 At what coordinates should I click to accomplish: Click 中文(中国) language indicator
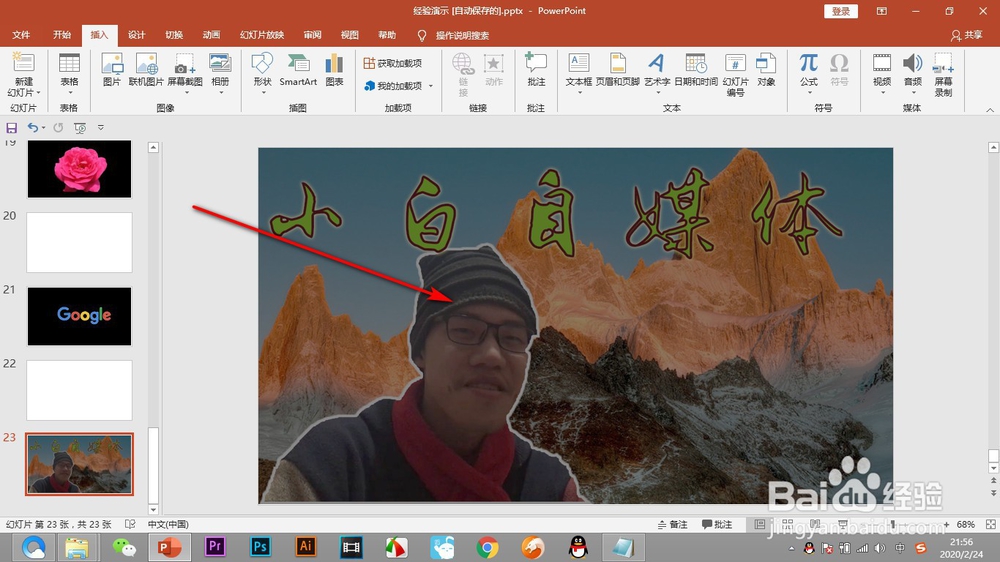tap(168, 524)
